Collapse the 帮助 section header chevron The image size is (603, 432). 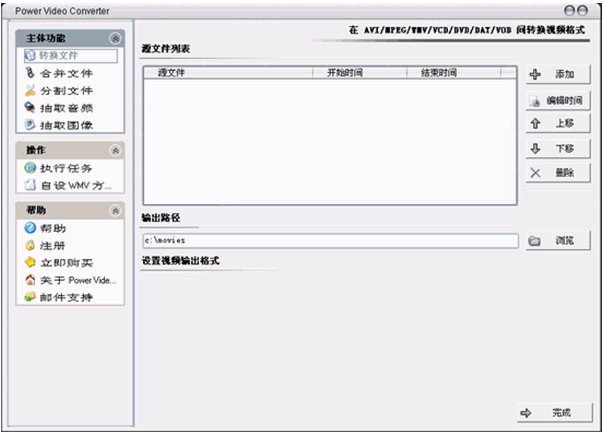(x=115, y=210)
